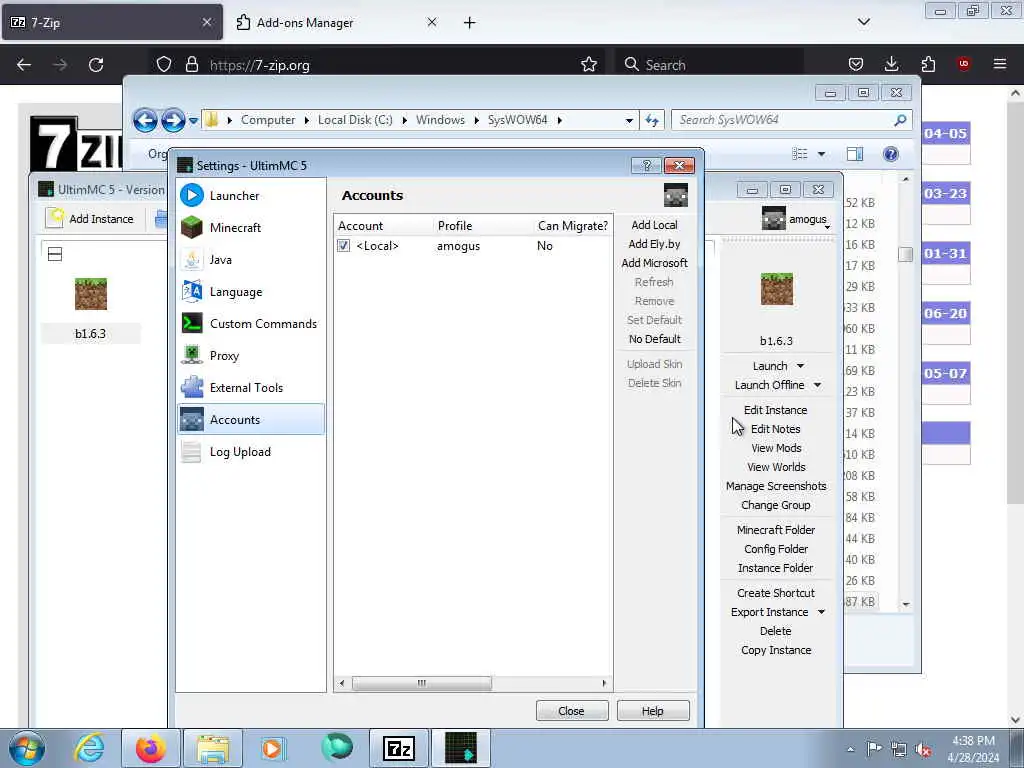Open the uBlock Origin extension icon
Viewport: 1024px width, 768px height.
[963, 63]
